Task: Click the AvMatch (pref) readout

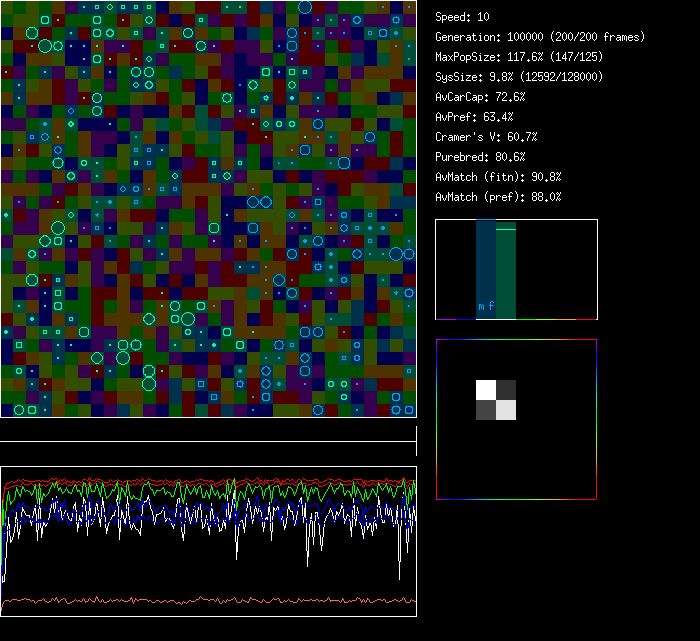Action: [x=498, y=197]
